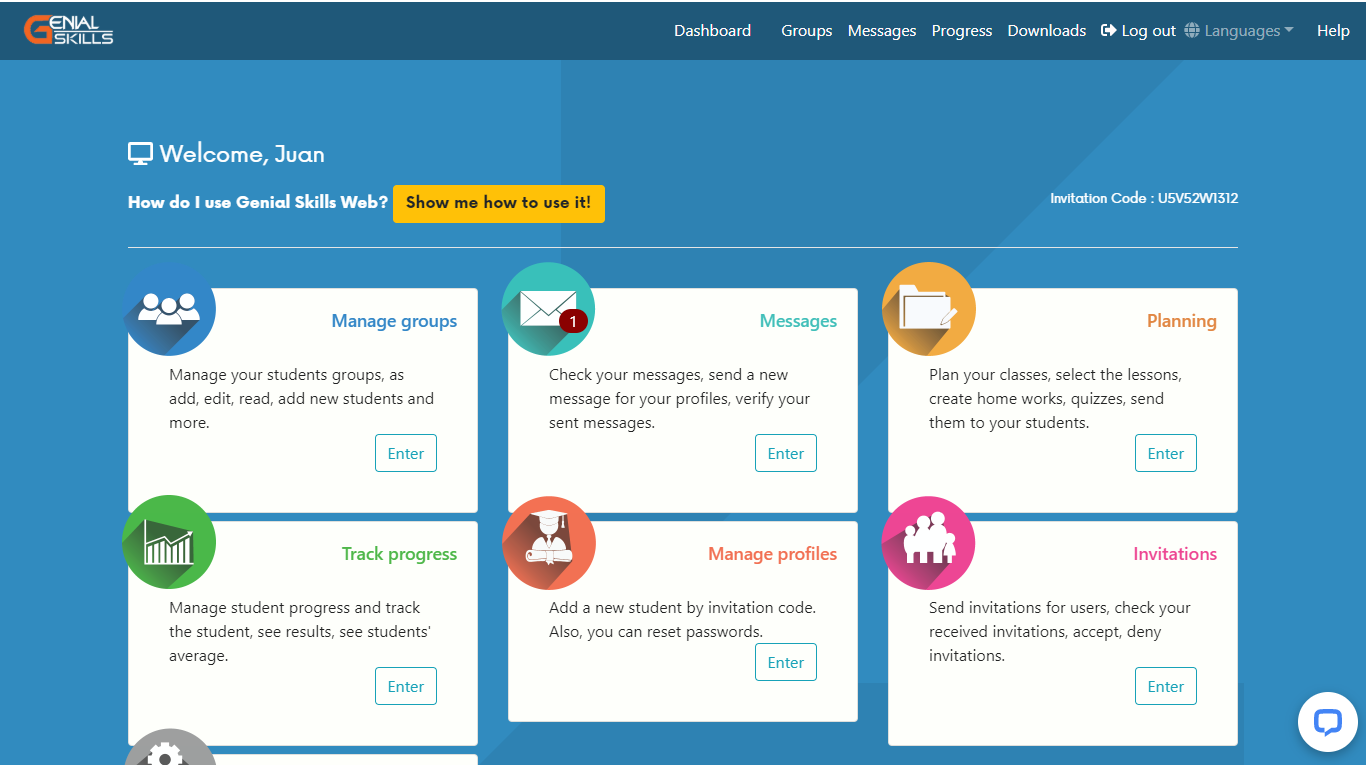
Task: Click Enter on the Messages card
Action: click(786, 453)
